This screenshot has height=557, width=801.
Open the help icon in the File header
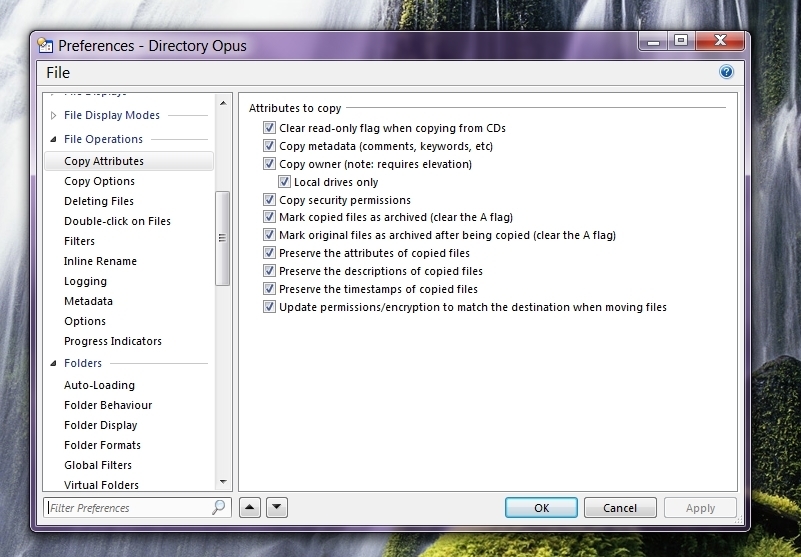point(726,72)
